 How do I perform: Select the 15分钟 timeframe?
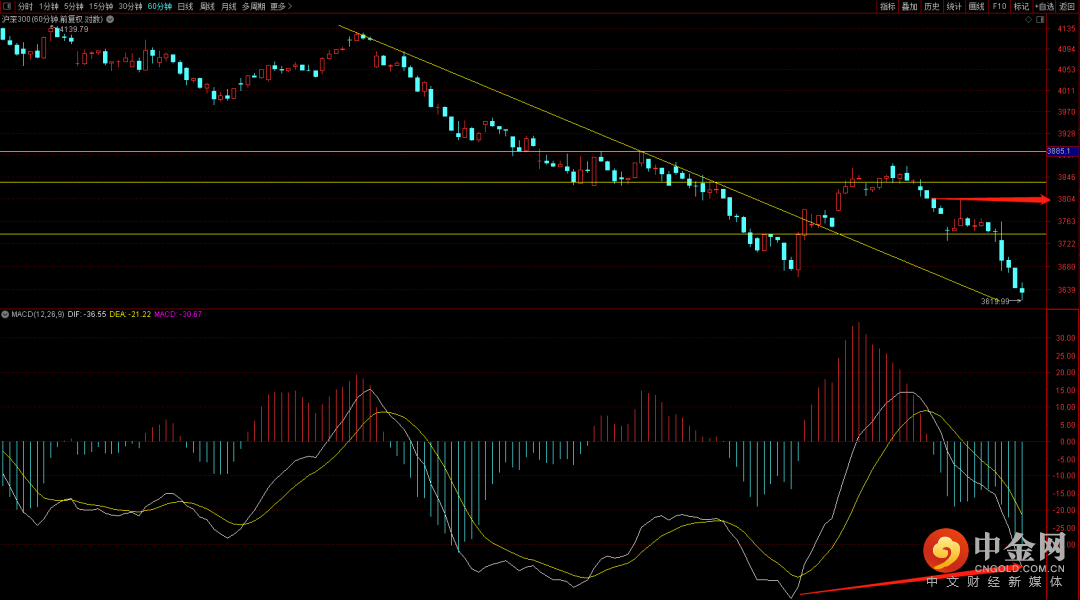101,6
